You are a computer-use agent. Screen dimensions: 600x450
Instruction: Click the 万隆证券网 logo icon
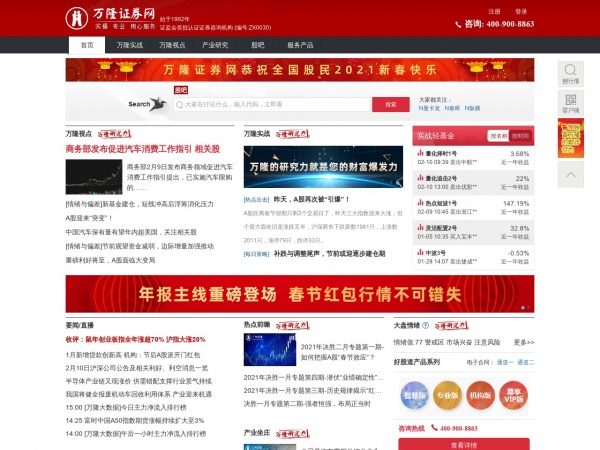point(77,18)
